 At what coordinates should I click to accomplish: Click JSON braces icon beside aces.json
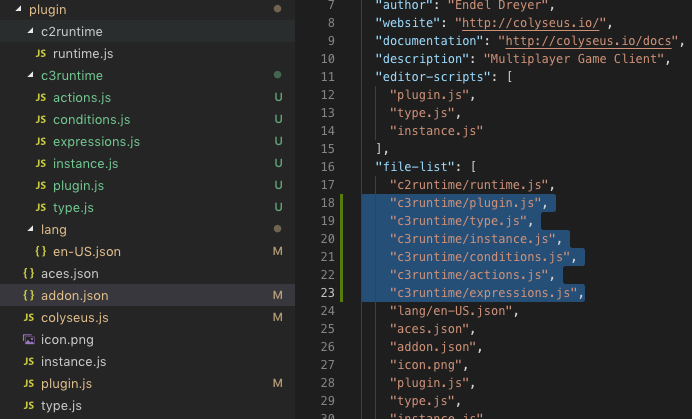tap(29, 273)
